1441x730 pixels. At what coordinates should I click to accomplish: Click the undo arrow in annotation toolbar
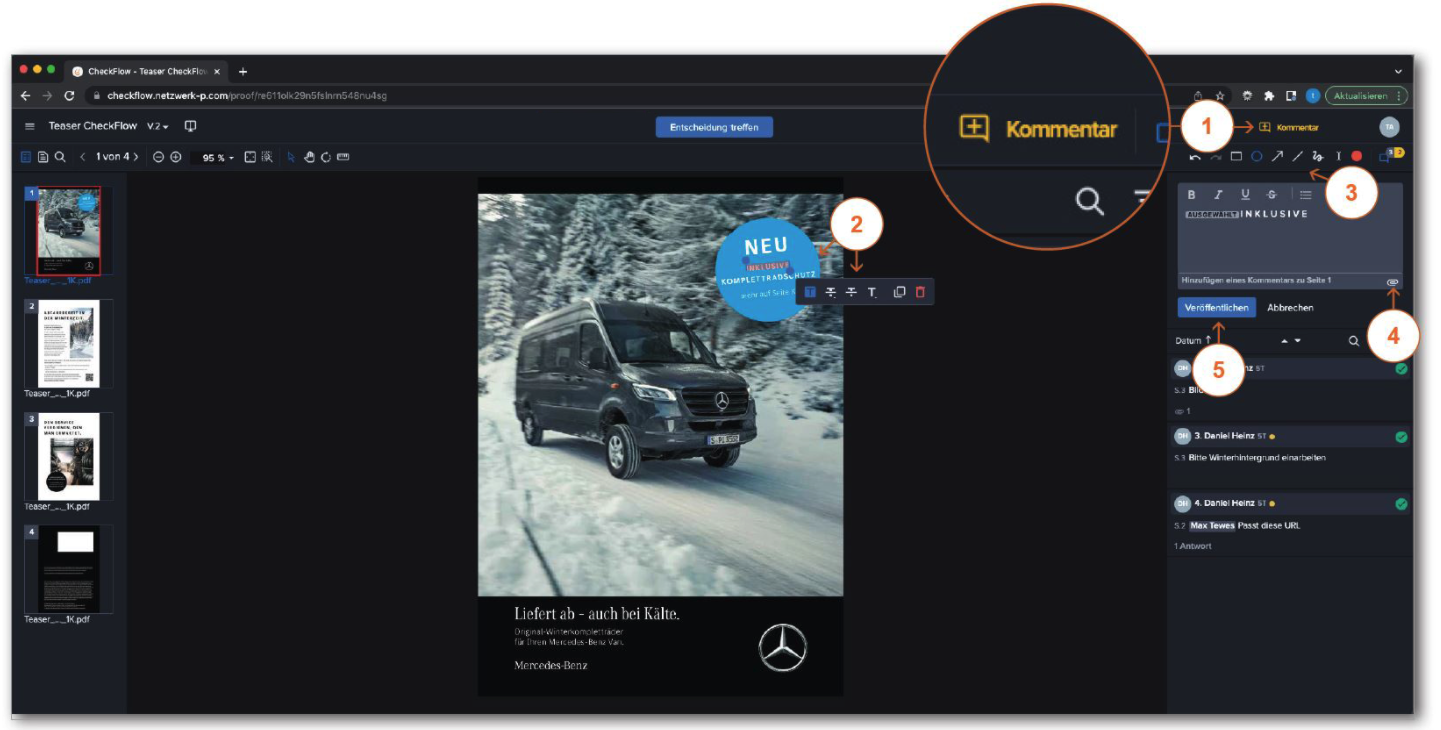click(x=1196, y=157)
